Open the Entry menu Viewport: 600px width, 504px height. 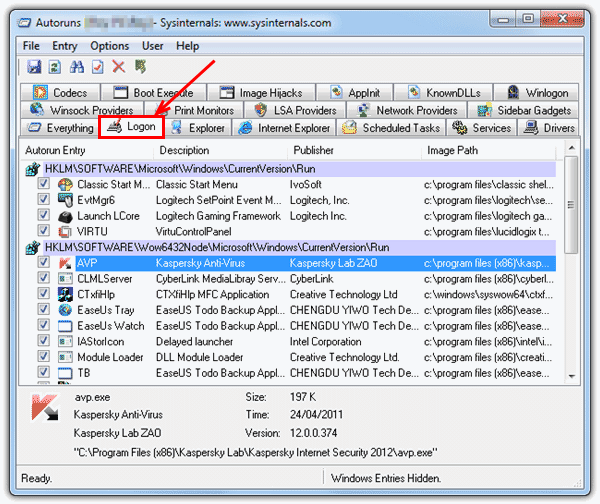(x=65, y=46)
